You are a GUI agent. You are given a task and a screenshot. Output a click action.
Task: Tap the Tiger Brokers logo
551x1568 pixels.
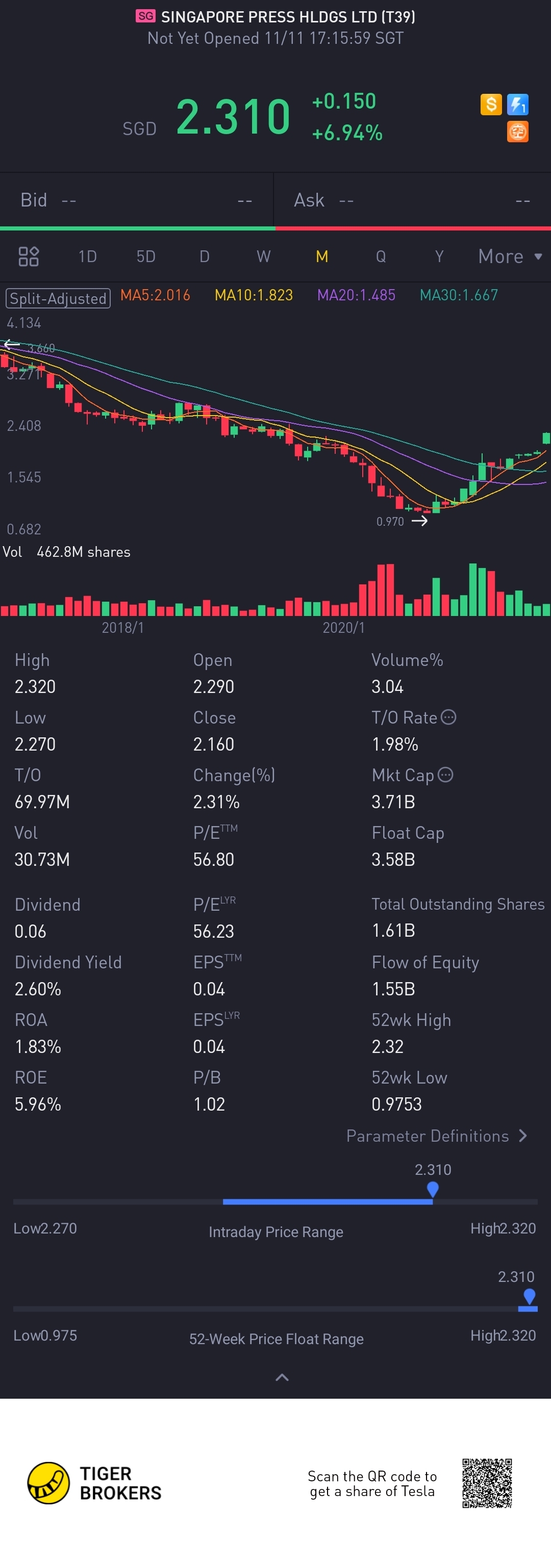point(94,1483)
